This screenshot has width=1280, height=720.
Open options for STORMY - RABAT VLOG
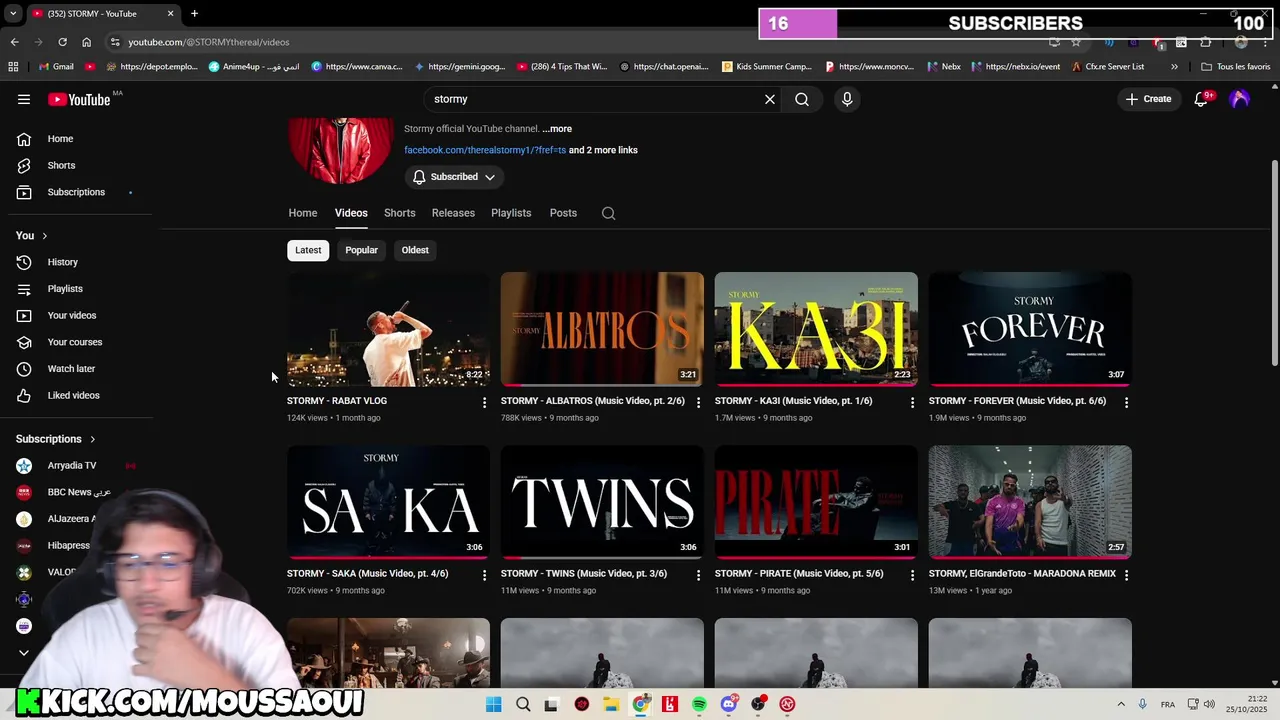click(484, 402)
